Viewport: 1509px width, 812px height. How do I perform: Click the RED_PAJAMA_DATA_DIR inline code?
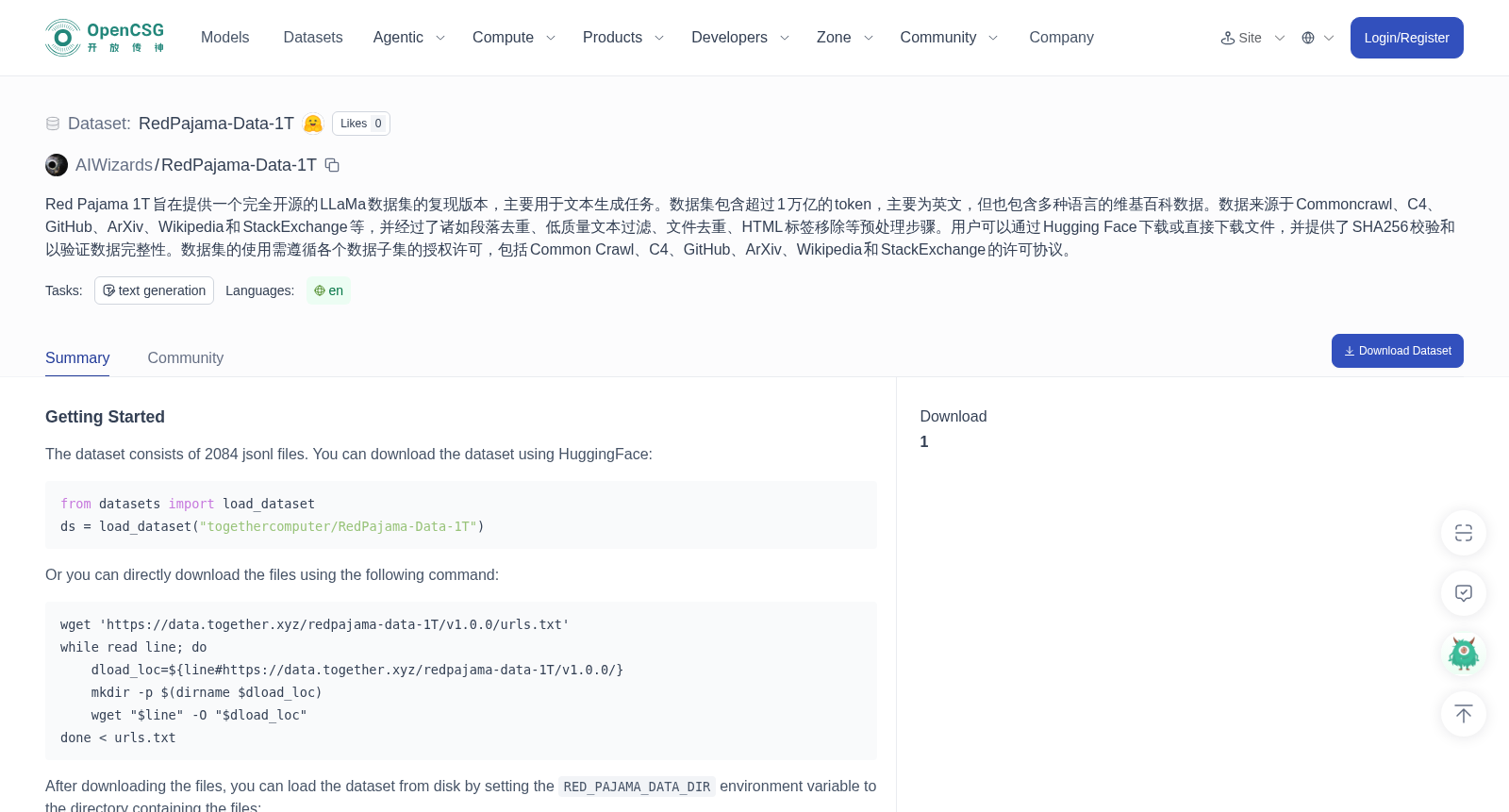coord(637,787)
